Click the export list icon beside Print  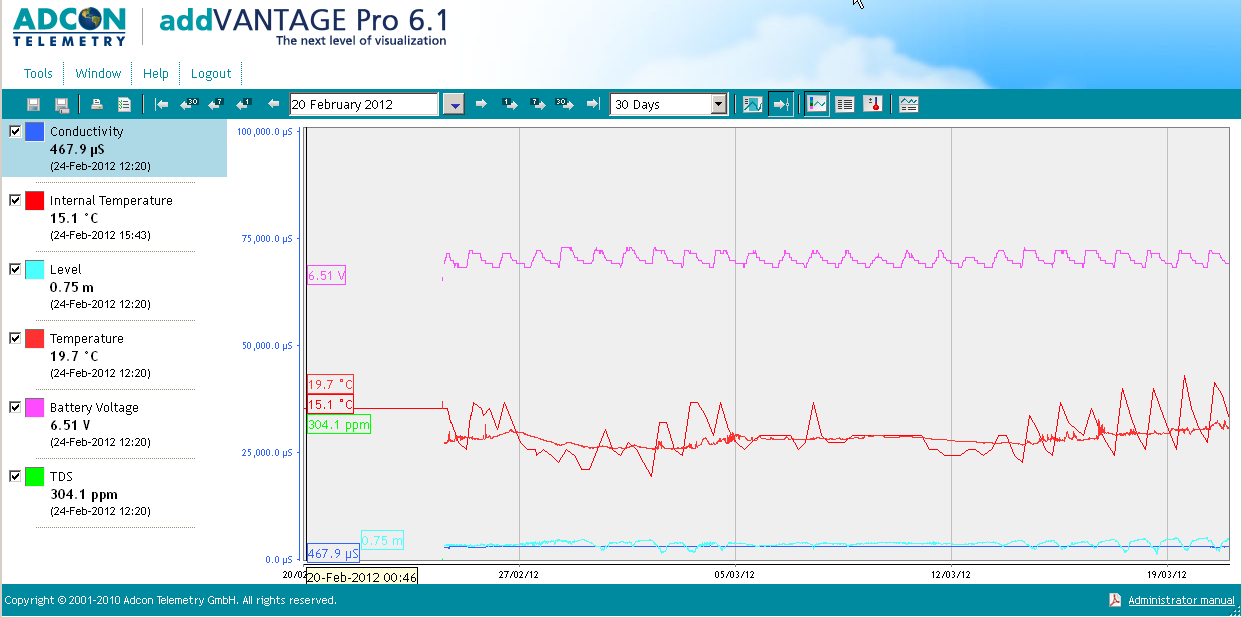125,104
